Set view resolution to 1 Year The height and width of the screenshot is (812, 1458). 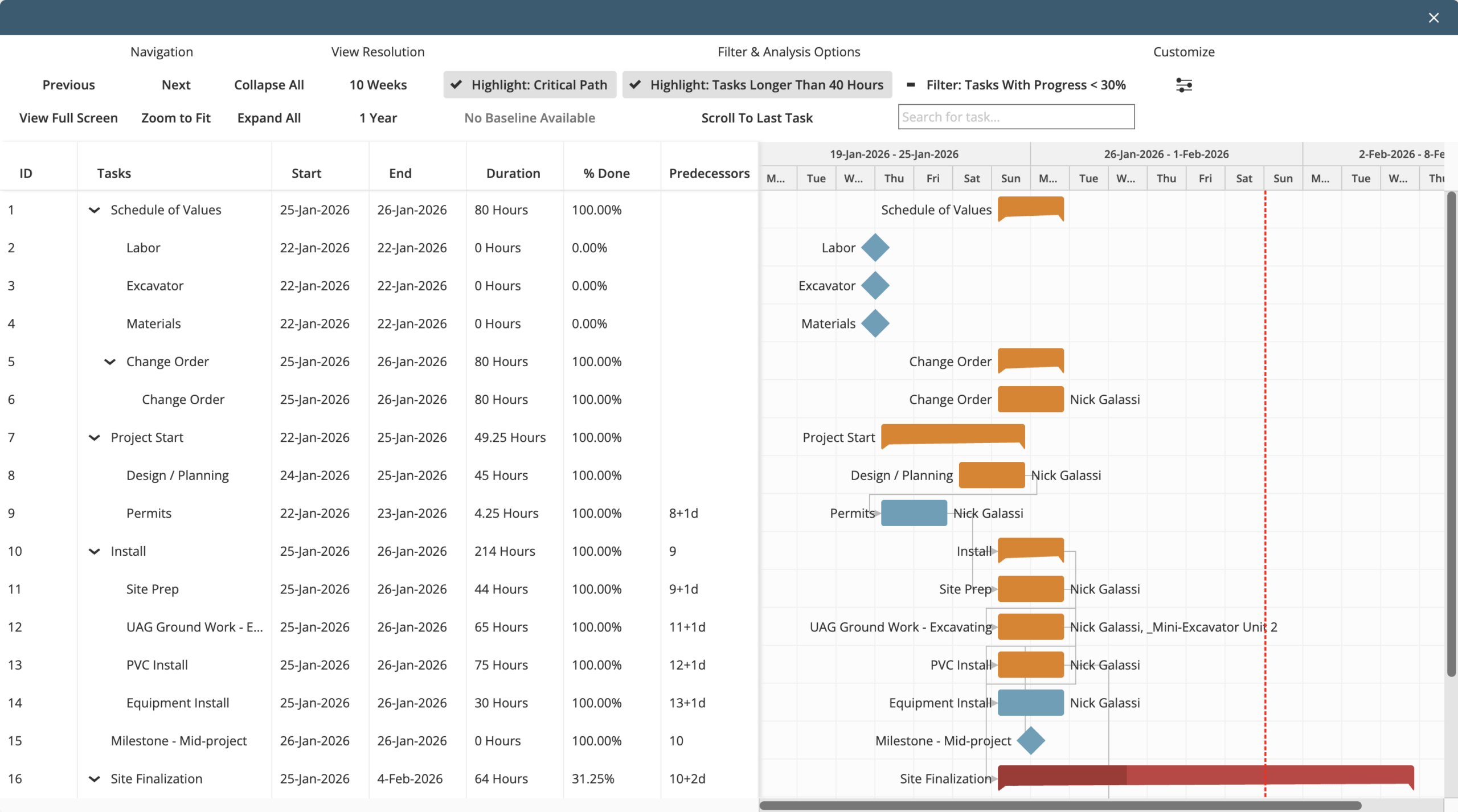[378, 118]
